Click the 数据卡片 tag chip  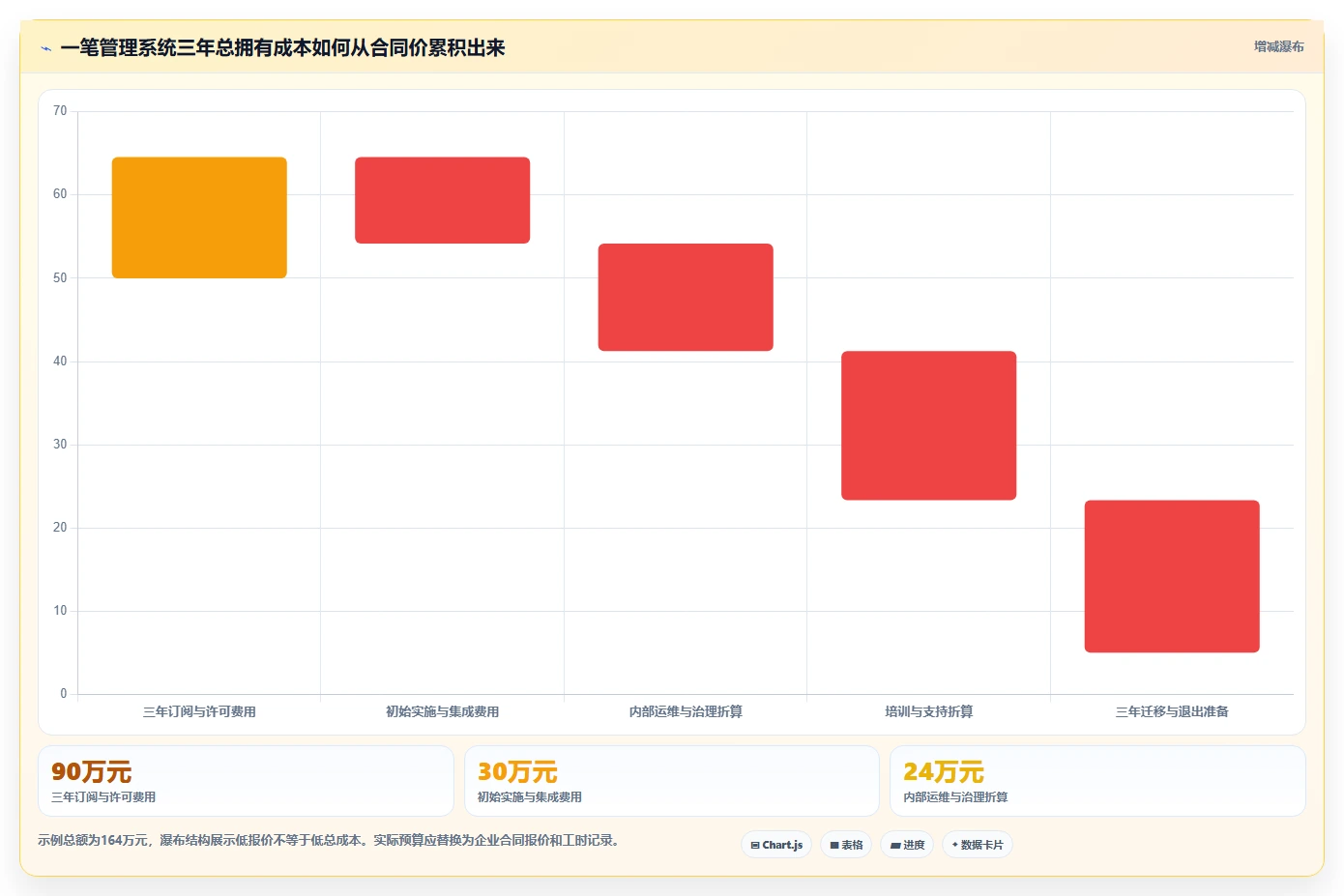[x=978, y=845]
